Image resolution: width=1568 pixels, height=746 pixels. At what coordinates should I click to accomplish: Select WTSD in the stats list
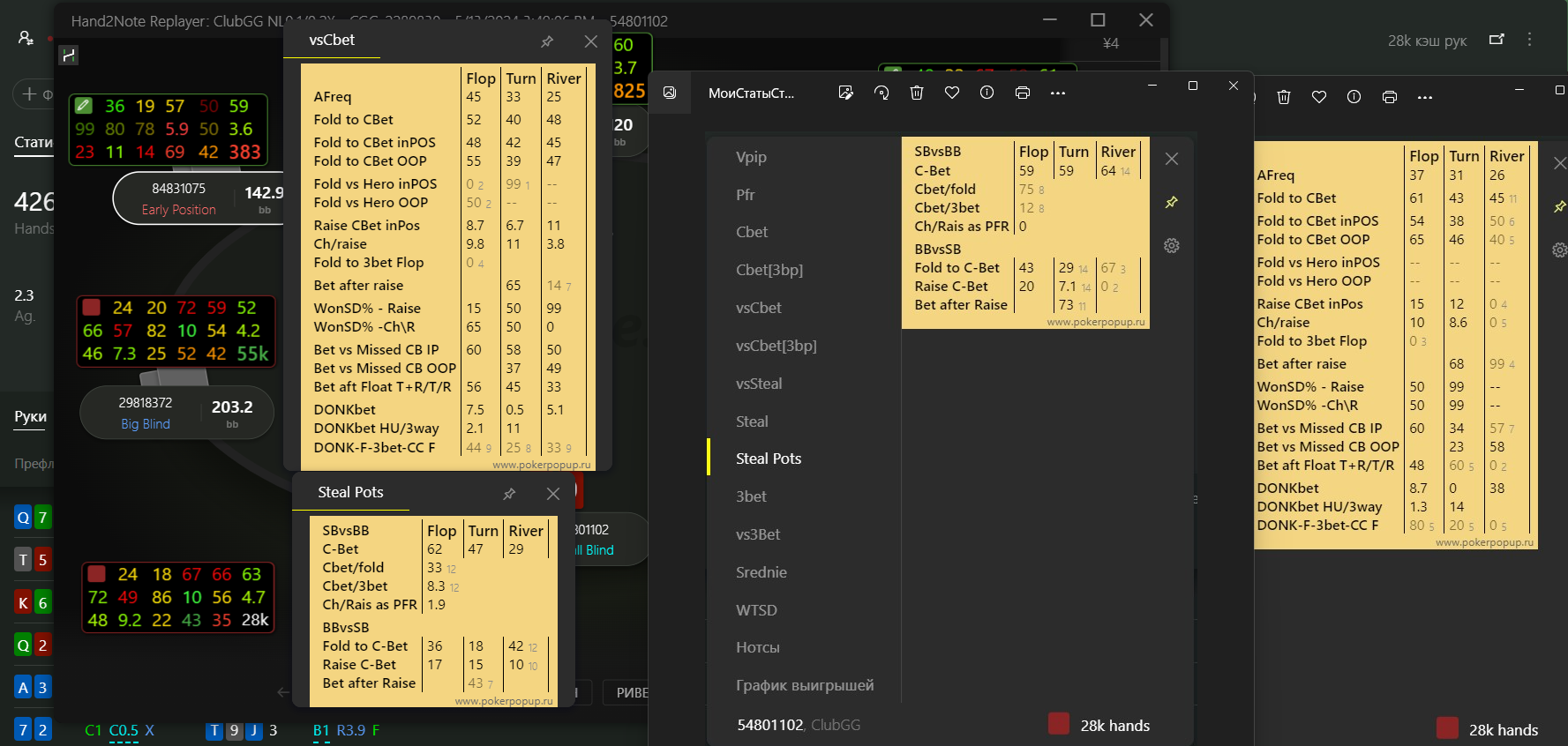click(756, 610)
